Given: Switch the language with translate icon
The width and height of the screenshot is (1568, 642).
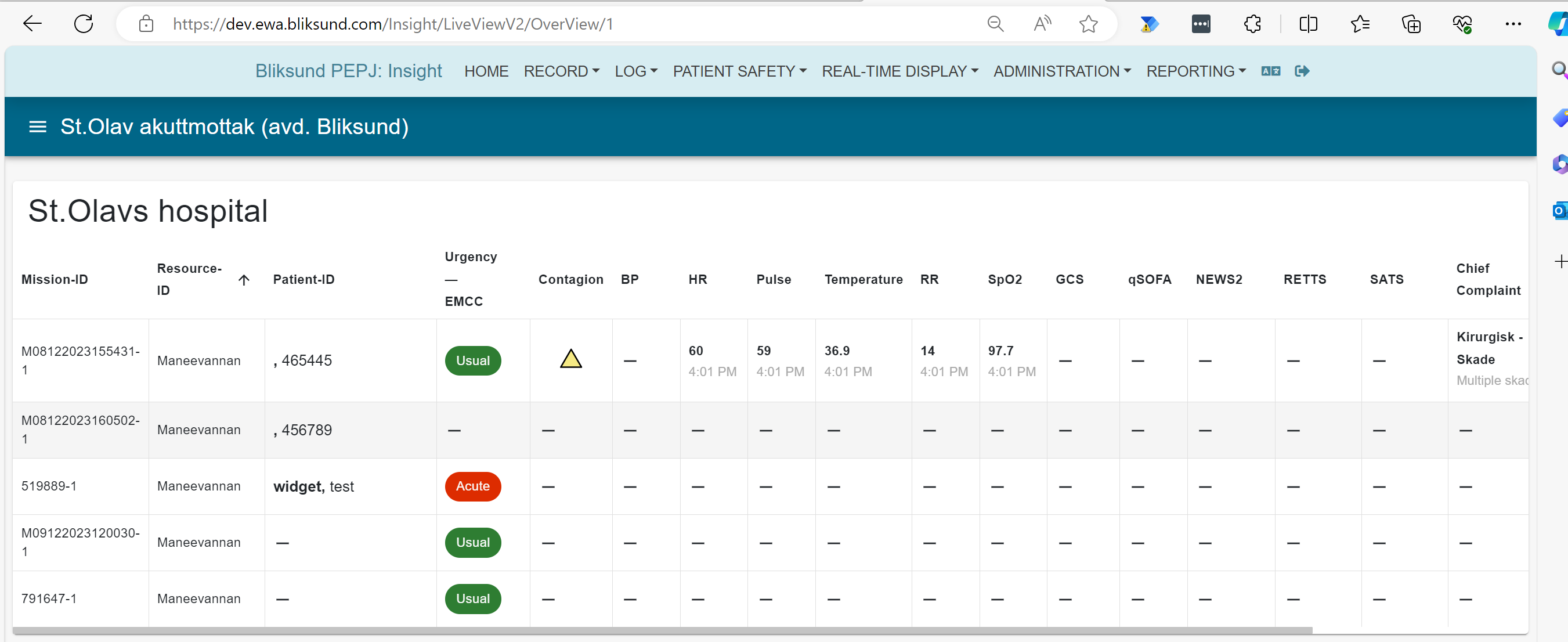Looking at the screenshot, I should pyautogui.click(x=1270, y=71).
